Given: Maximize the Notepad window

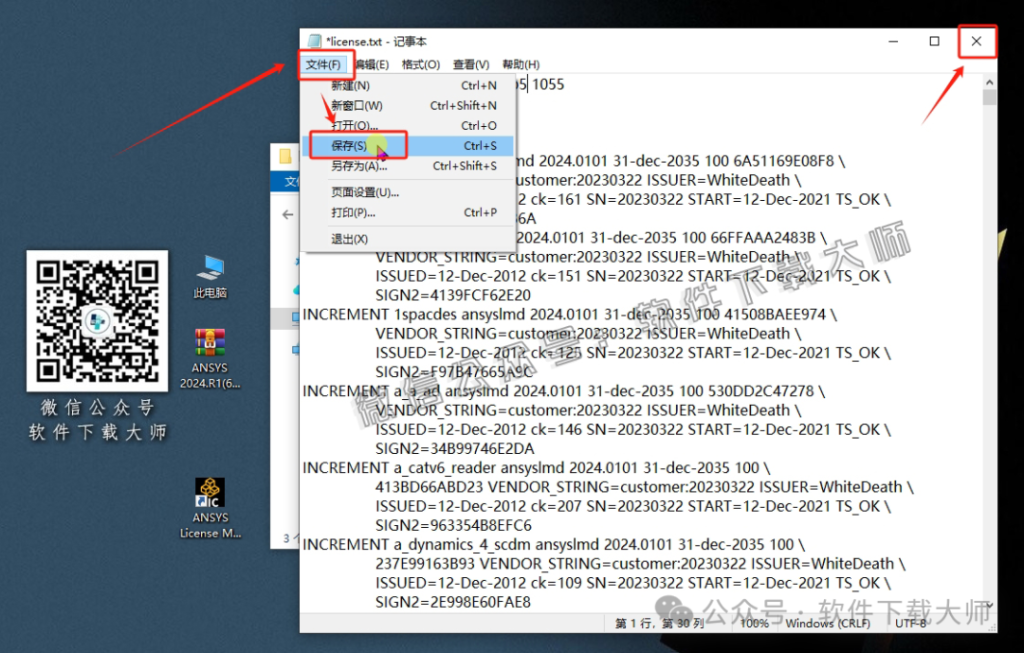Looking at the screenshot, I should point(934,41).
